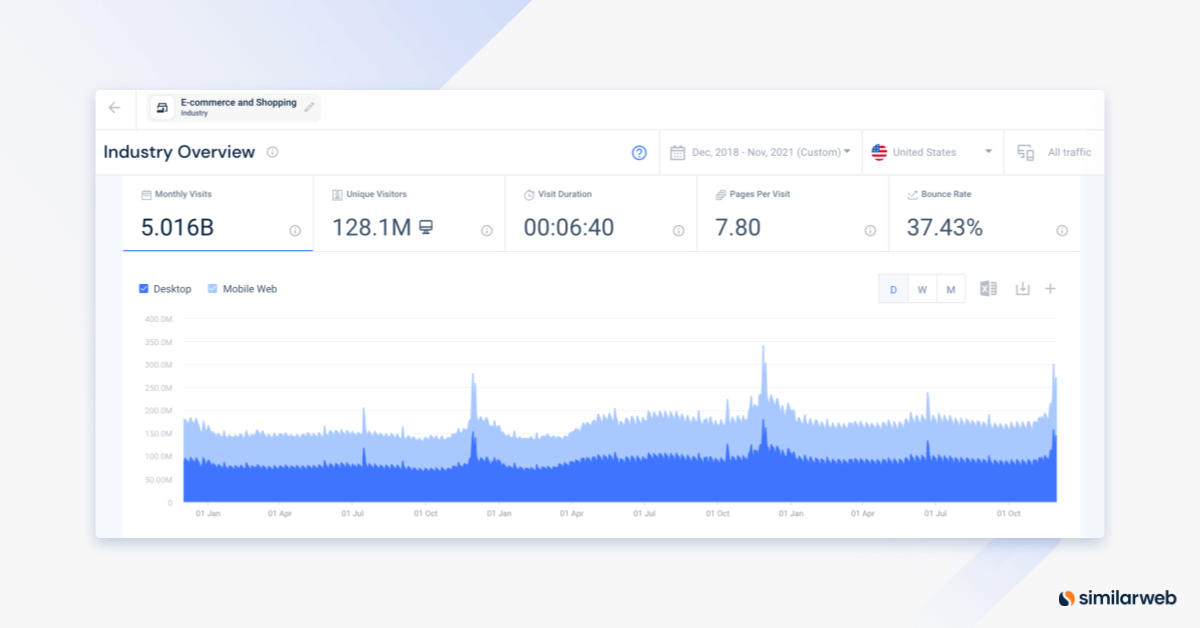Show info for Monthly Visits metric
Viewport: 1200px width, 628px height.
point(295,230)
